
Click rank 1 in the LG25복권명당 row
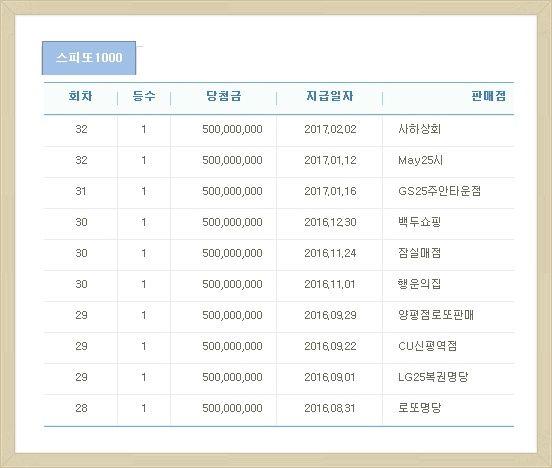[144, 377]
